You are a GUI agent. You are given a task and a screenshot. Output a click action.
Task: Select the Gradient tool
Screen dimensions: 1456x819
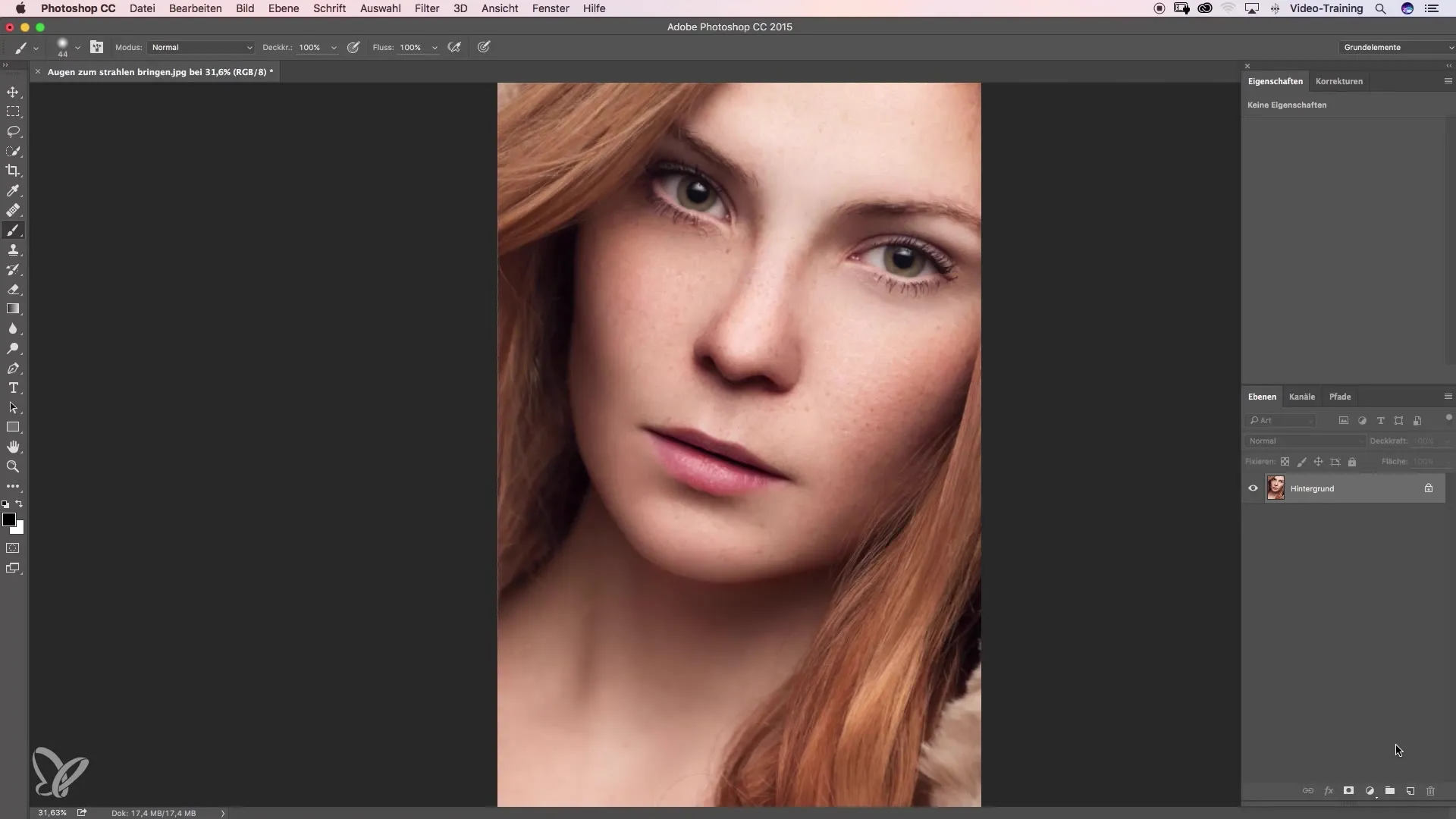(13, 309)
